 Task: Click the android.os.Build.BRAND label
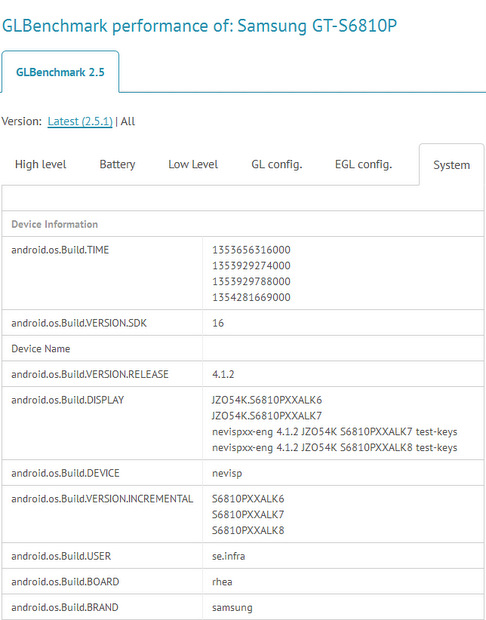(65, 607)
